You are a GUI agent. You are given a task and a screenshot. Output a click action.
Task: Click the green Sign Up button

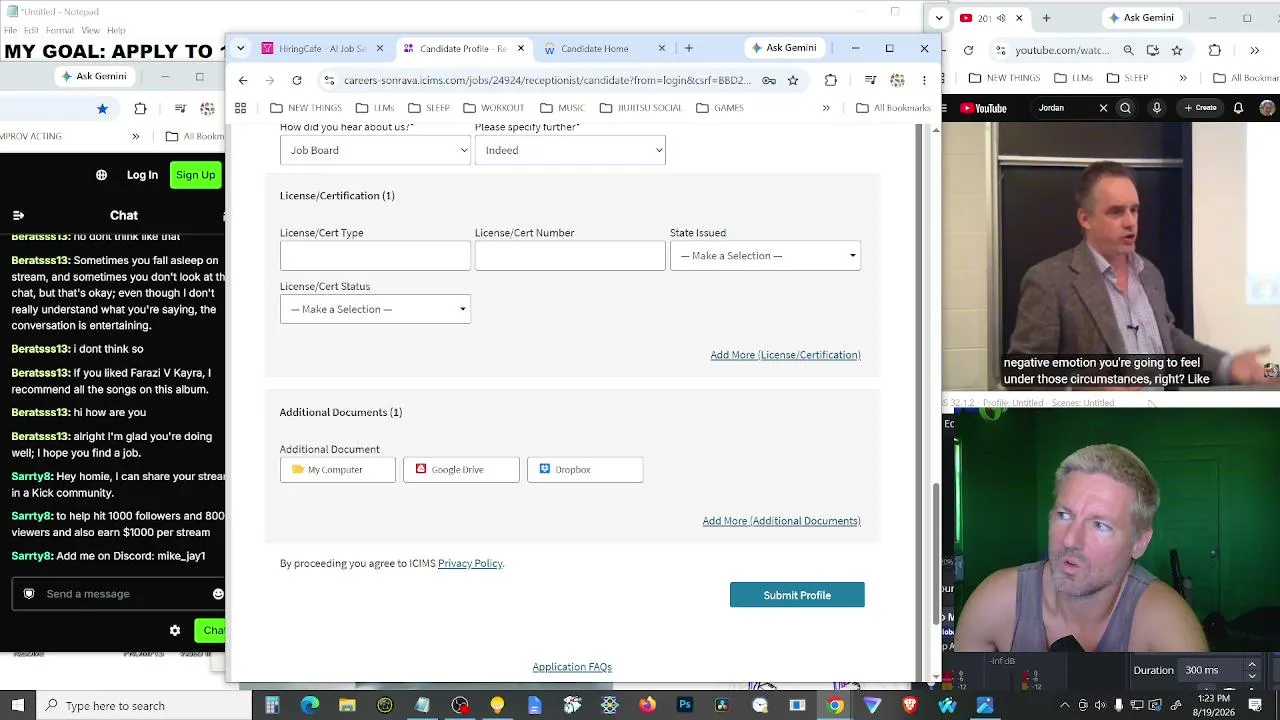point(195,175)
